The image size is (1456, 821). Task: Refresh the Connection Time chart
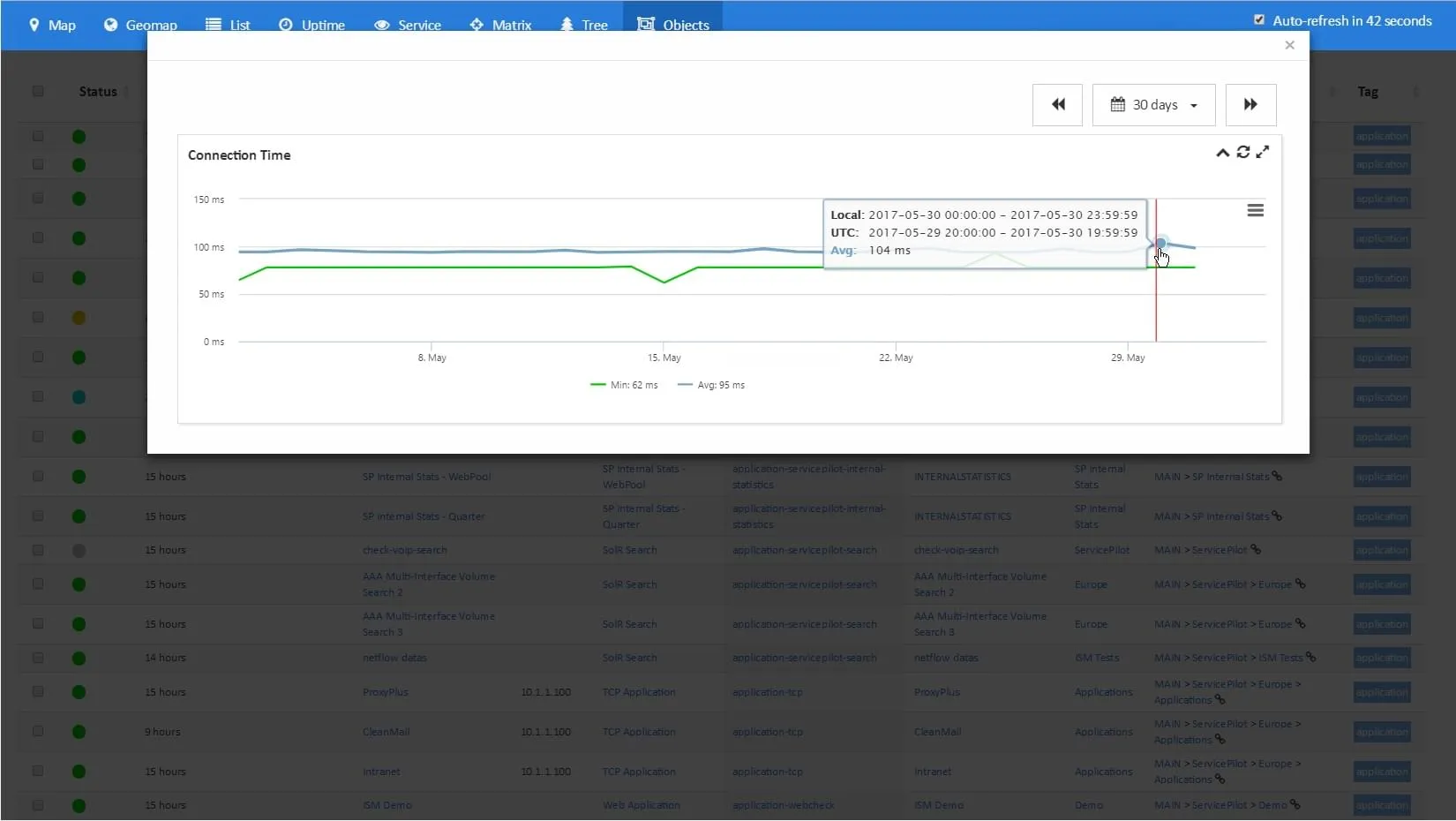(1242, 152)
